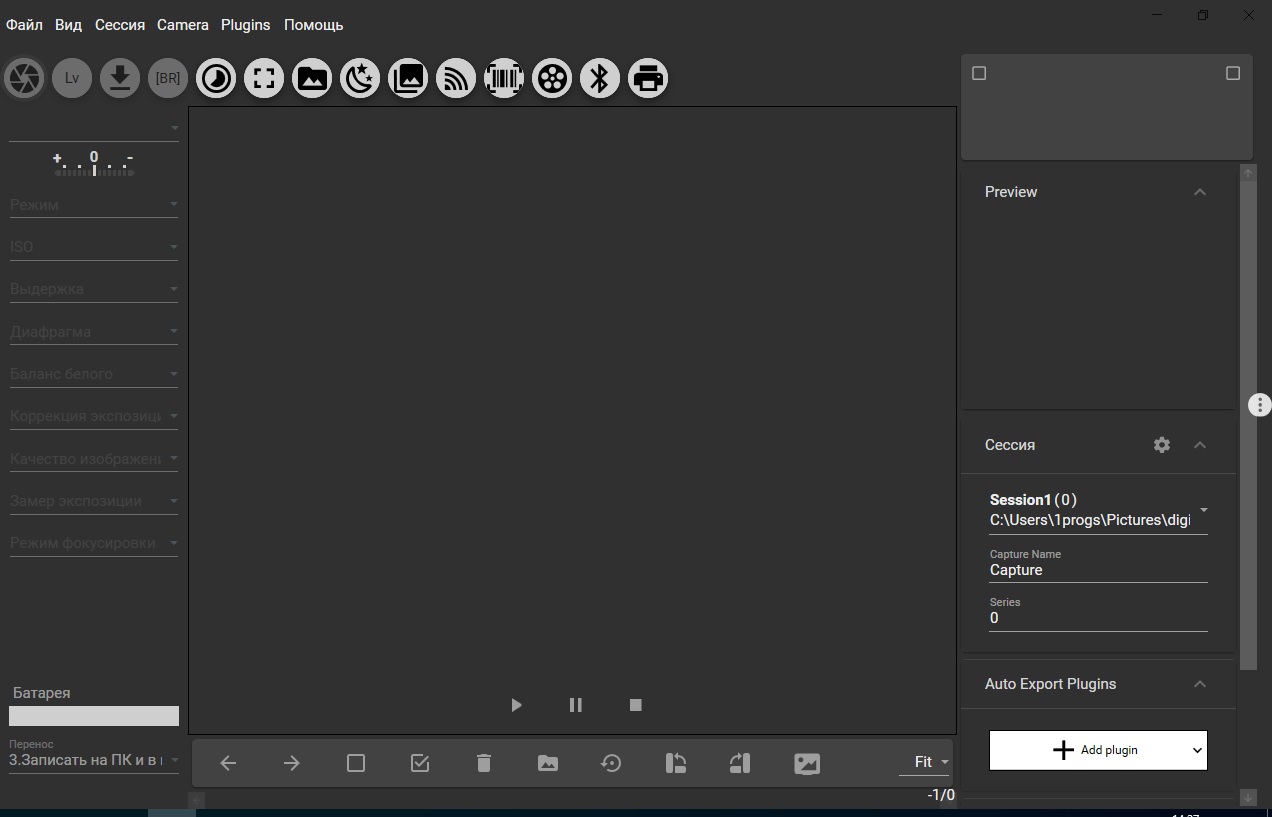Viewport: 1272px width, 817px height.
Task: Open the Качество изображения dropdown
Action: click(x=94, y=459)
